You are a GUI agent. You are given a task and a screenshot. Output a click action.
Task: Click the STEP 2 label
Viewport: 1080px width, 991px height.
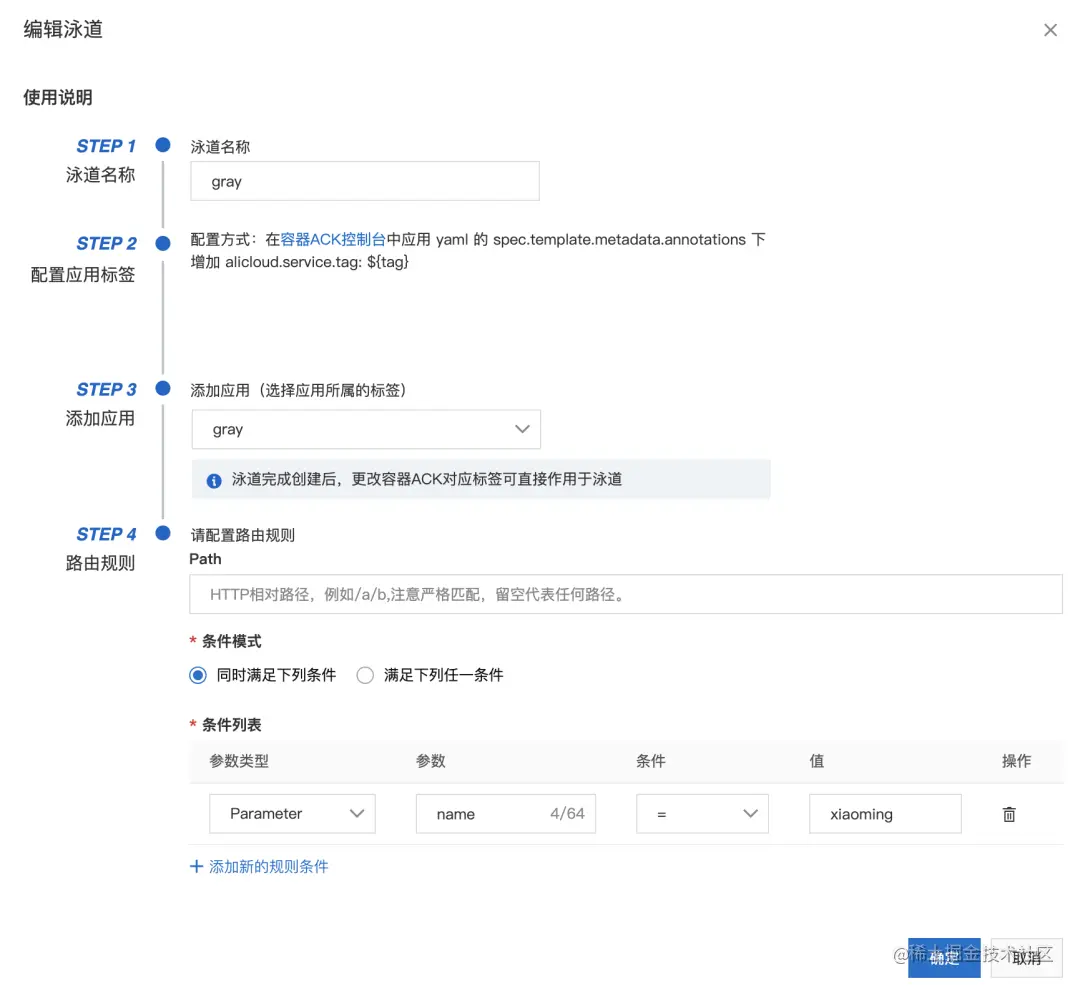106,243
